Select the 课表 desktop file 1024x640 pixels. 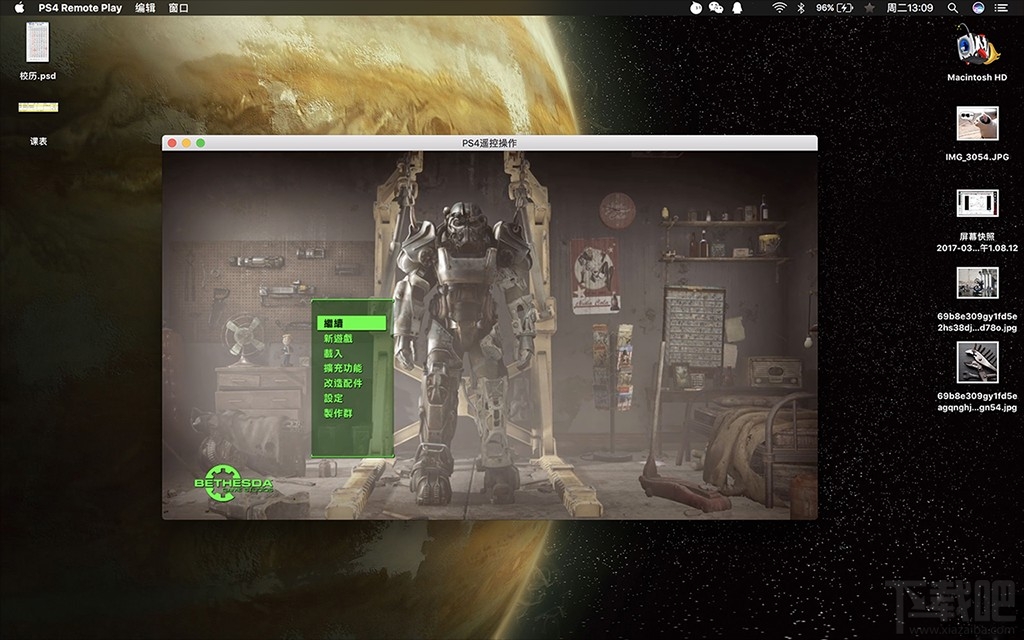point(38,123)
